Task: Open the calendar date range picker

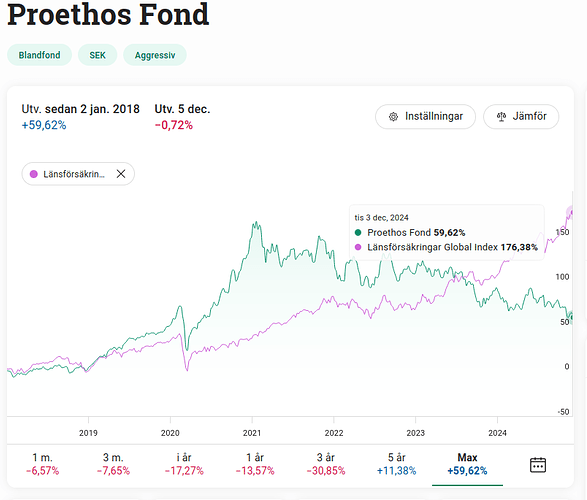Action: (538, 465)
